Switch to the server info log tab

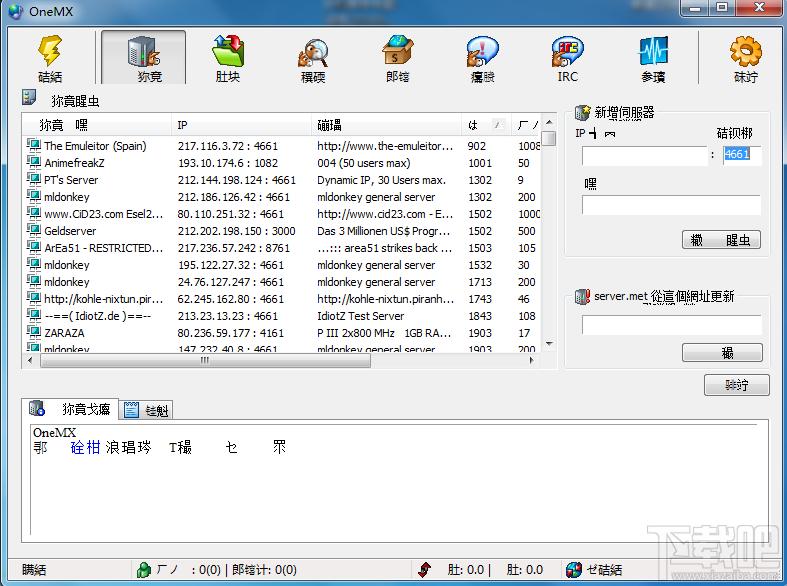point(70,409)
